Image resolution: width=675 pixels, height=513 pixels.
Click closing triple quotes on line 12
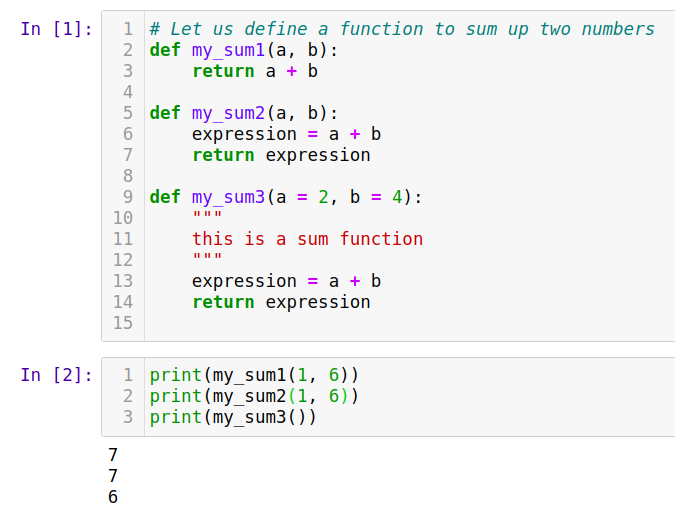(x=207, y=257)
